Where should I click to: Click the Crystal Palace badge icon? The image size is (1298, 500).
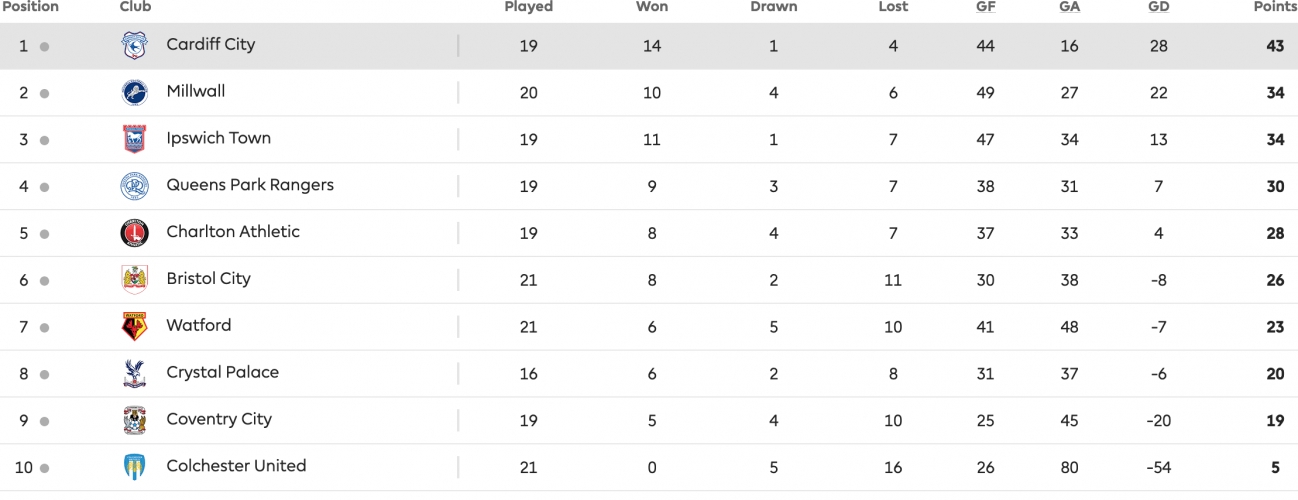(x=134, y=374)
